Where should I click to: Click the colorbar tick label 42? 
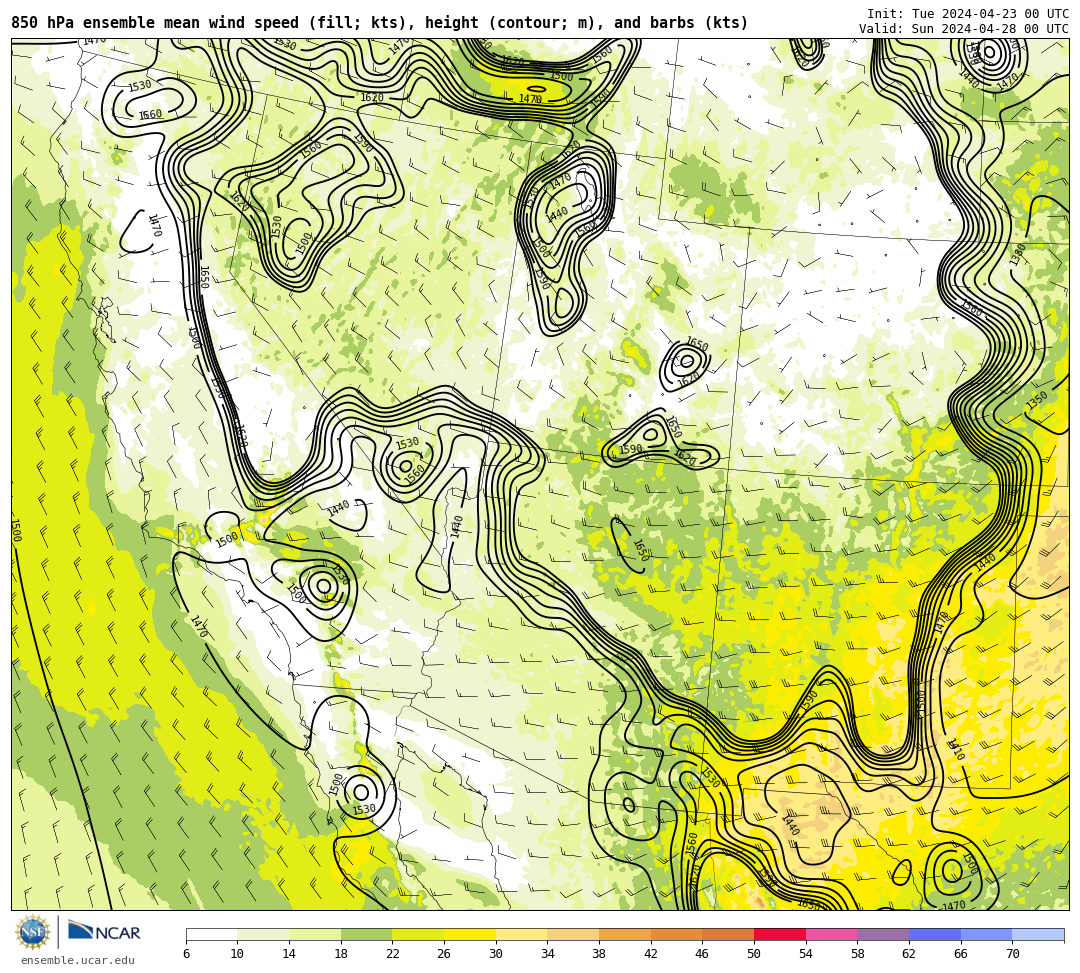(x=651, y=954)
